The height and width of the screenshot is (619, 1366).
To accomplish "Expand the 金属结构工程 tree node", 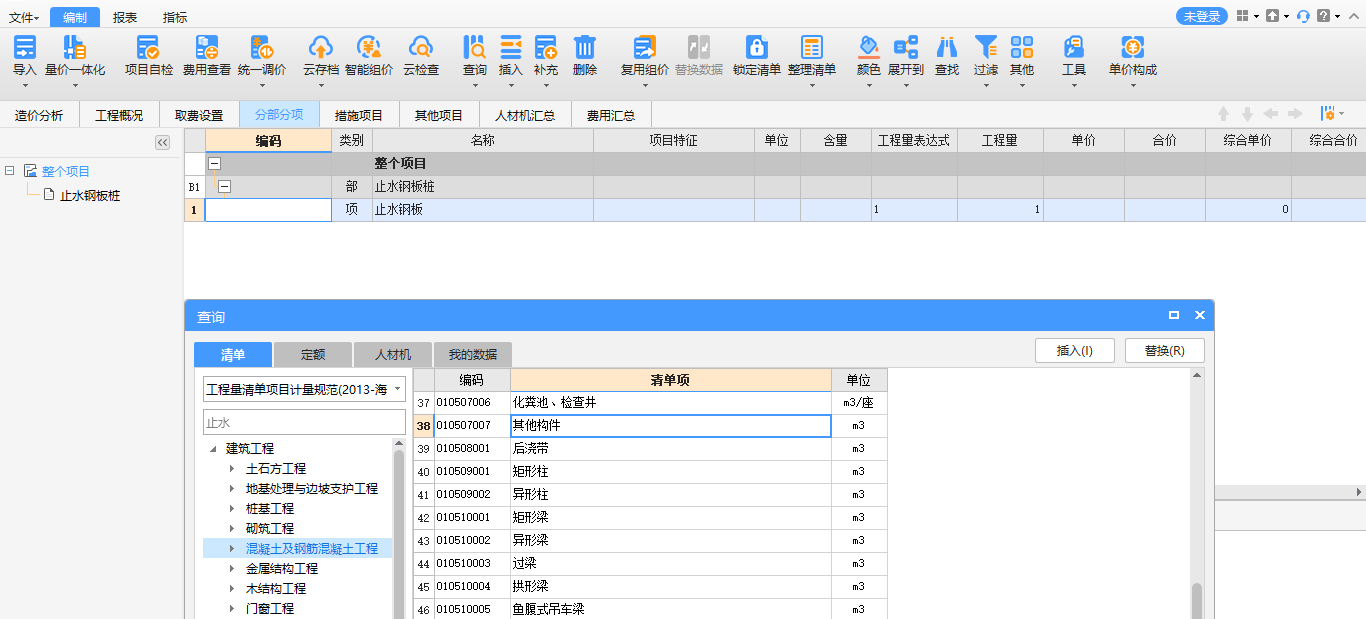I will pos(232,569).
